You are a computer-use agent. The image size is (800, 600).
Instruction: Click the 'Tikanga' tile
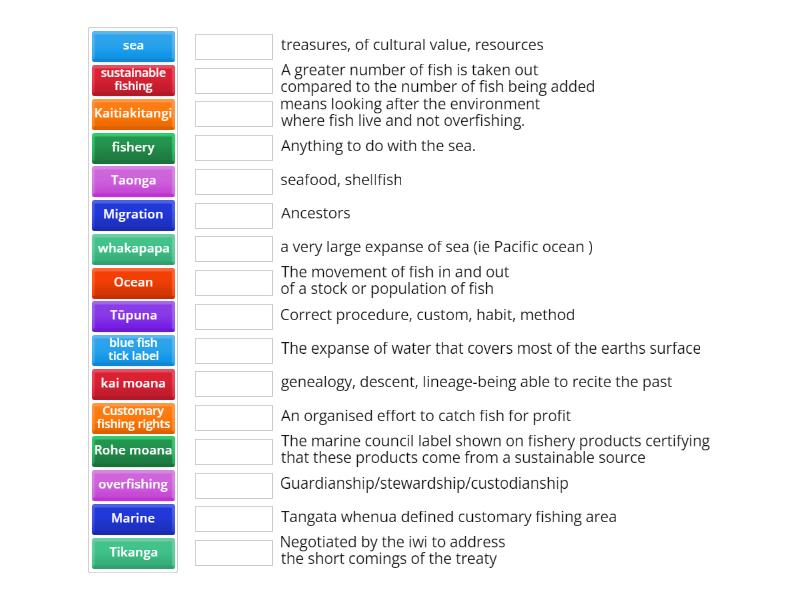[x=133, y=552]
